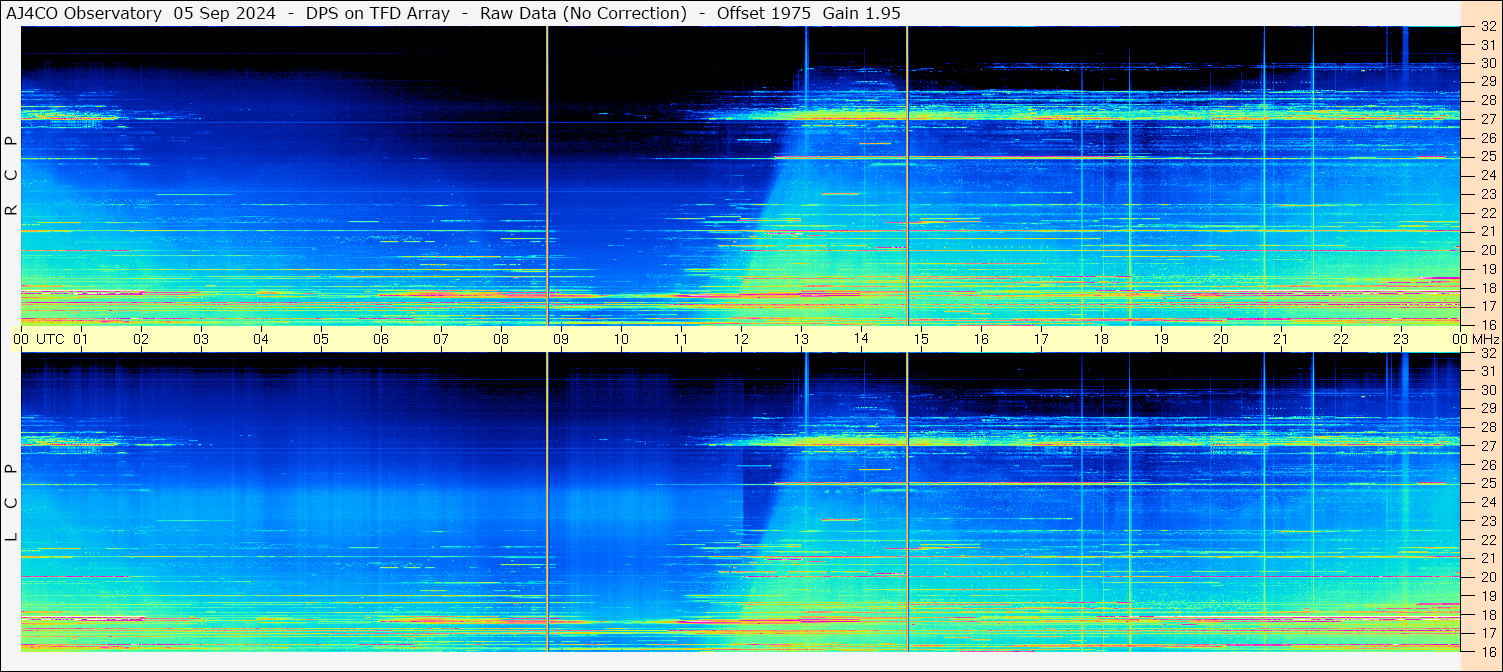The height and width of the screenshot is (672, 1503).
Task: Click the "17" hour label on time axis
Action: tap(1041, 339)
